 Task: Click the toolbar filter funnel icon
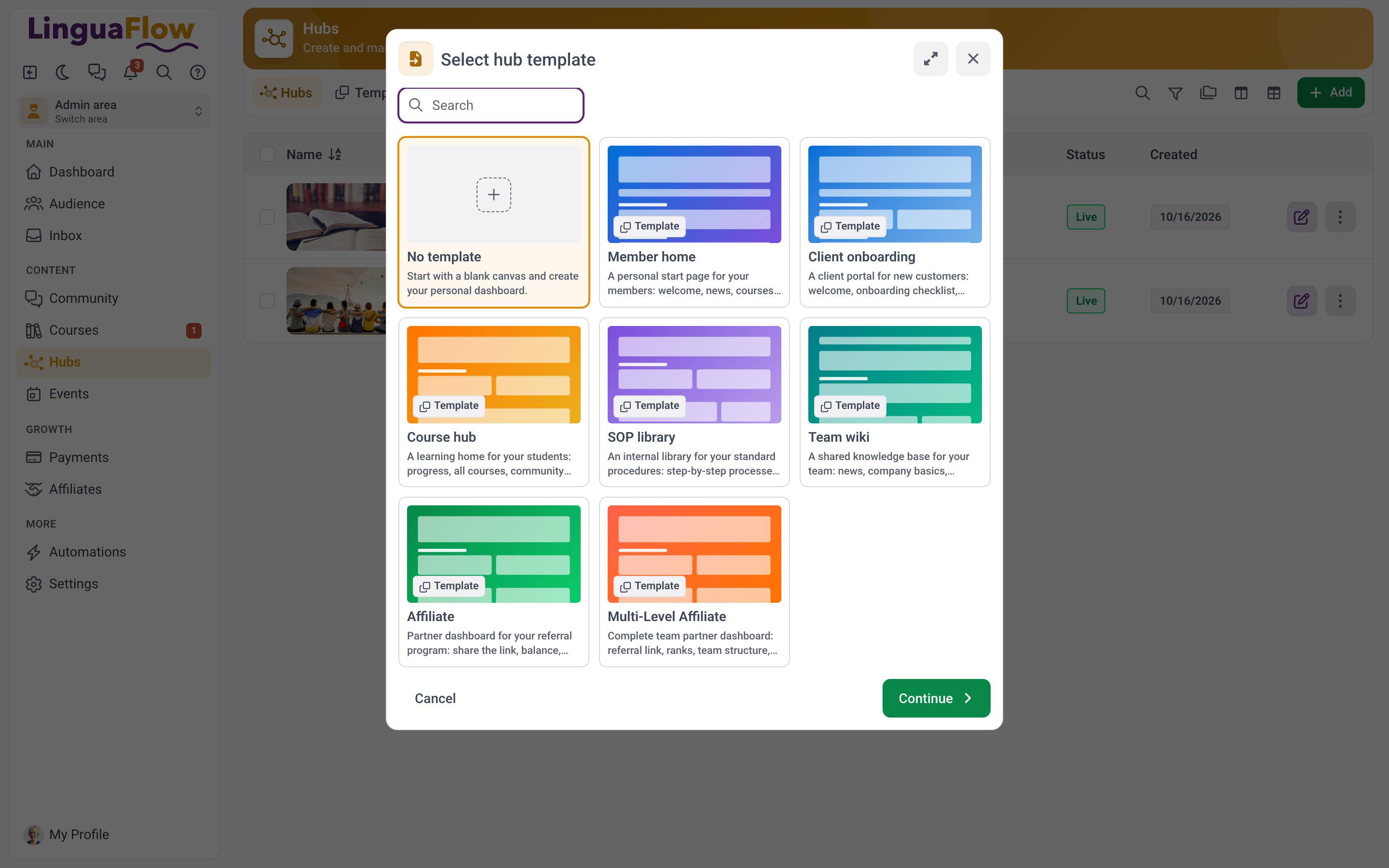point(1175,93)
